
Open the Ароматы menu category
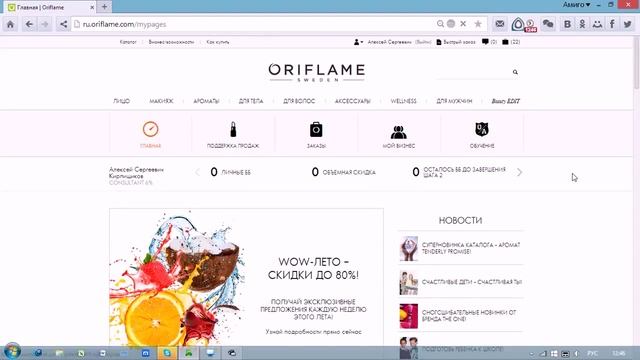[206, 101]
